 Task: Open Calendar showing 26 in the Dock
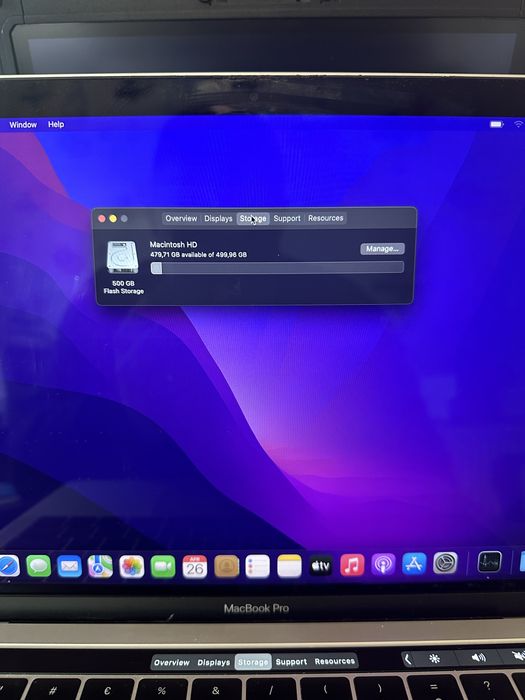pos(195,567)
